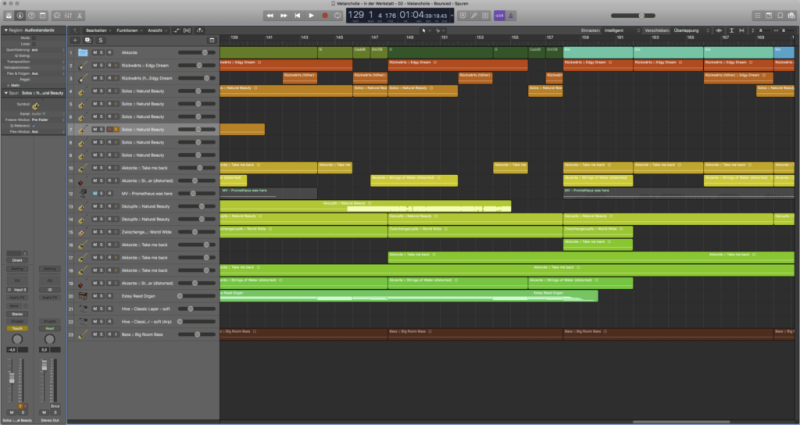Toggle the Global Tracks button
The height and width of the screenshot is (425, 800).
click(x=212, y=40)
